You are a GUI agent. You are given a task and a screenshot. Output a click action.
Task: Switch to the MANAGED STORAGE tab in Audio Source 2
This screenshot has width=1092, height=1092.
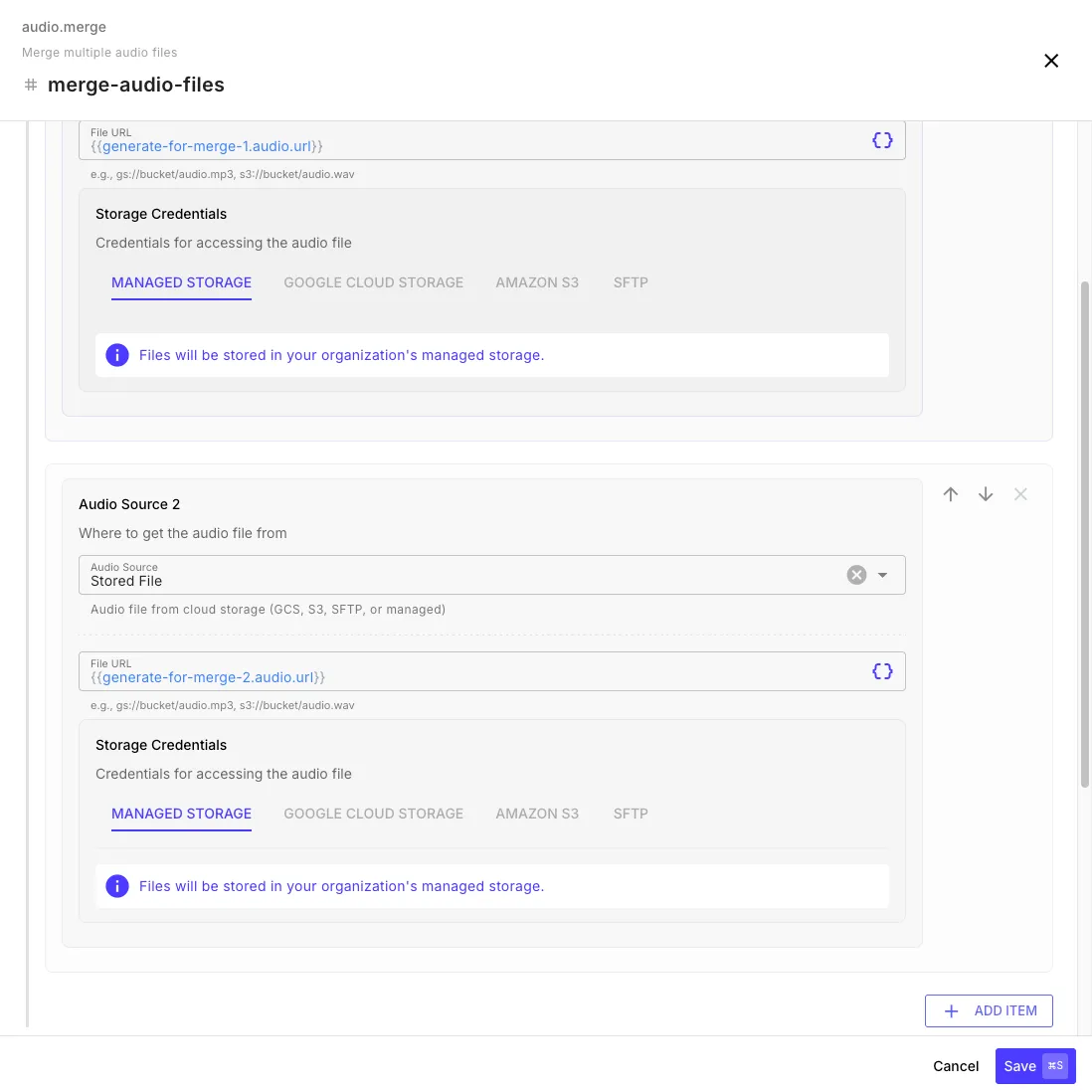pos(181,814)
